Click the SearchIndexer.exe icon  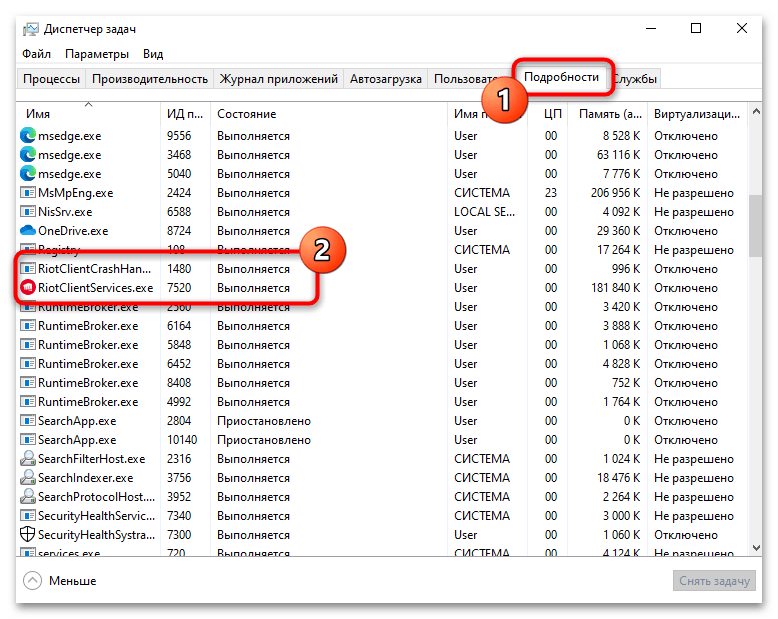coord(28,477)
